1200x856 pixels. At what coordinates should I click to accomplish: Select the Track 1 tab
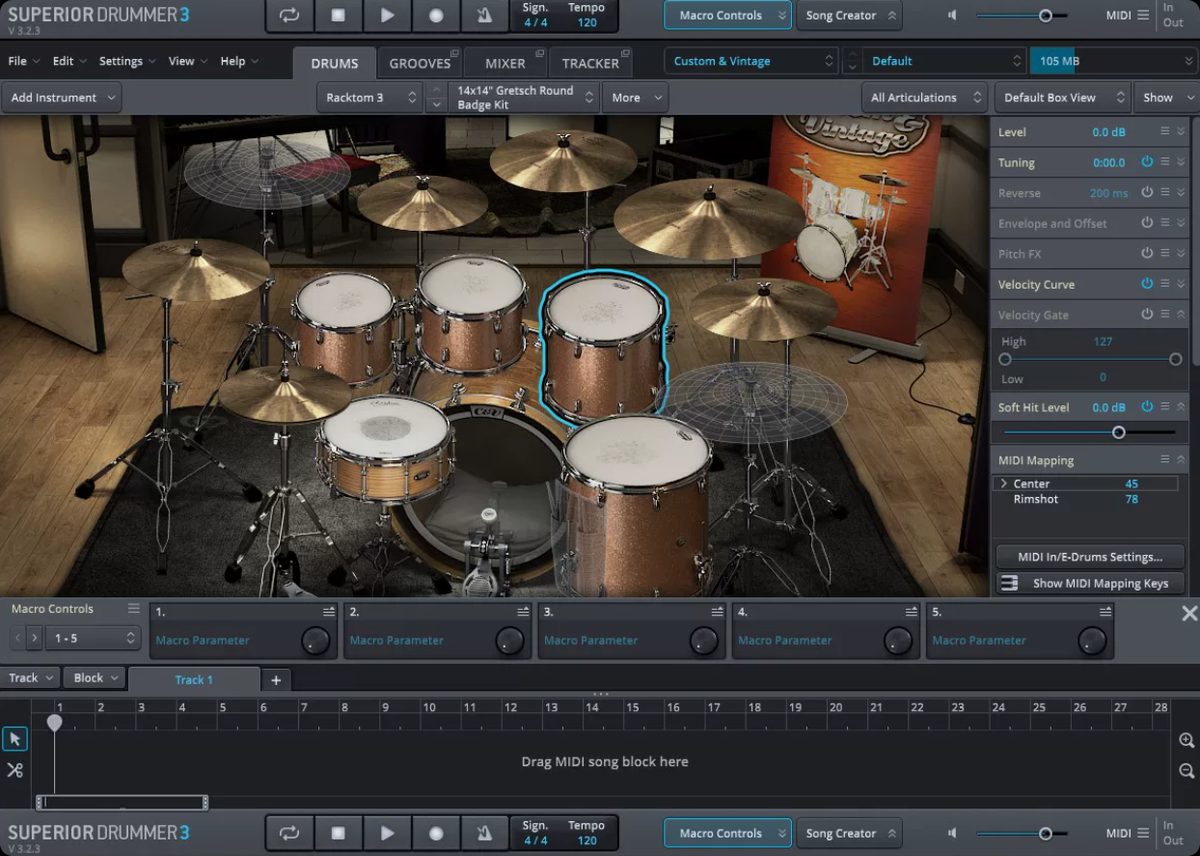[194, 680]
